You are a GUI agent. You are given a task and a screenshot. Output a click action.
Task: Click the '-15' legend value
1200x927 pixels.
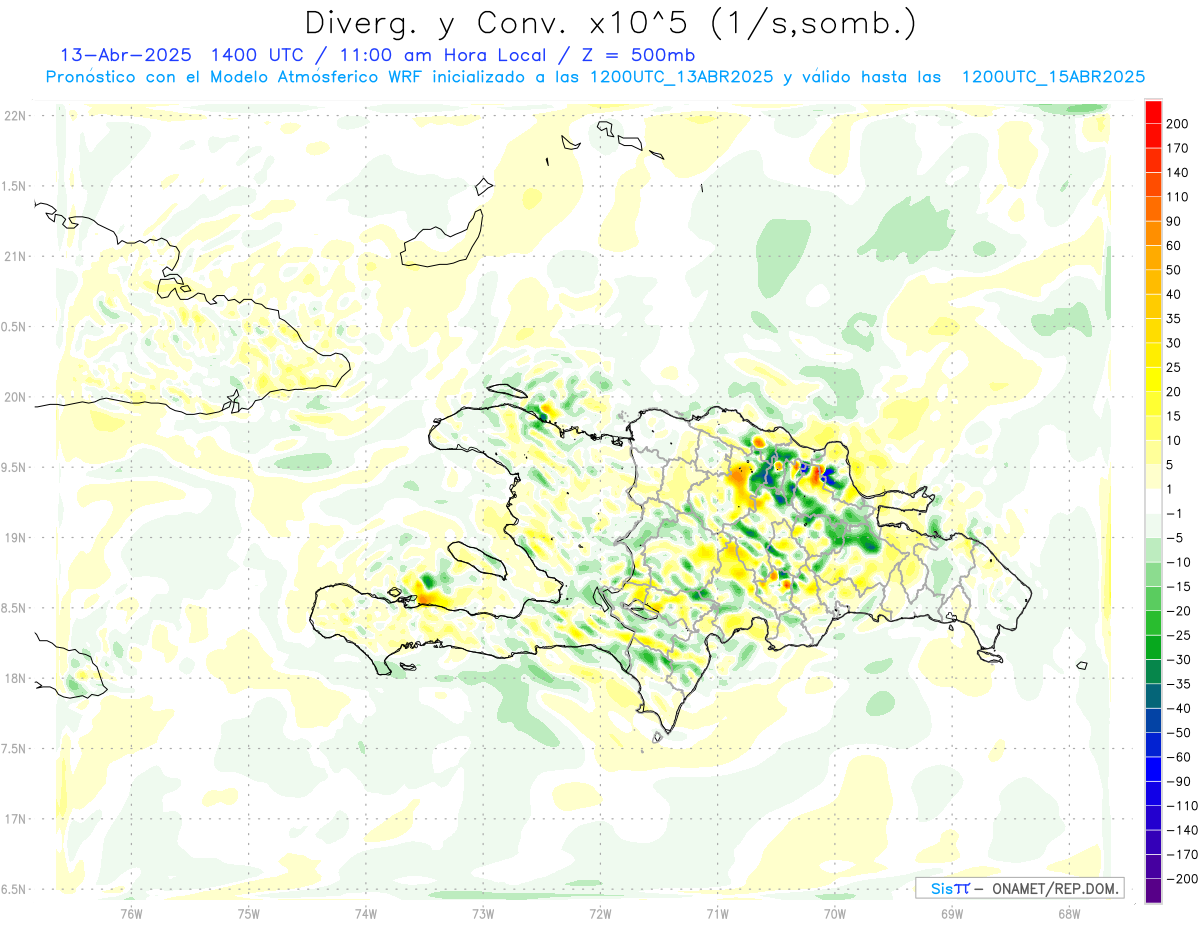(1181, 587)
